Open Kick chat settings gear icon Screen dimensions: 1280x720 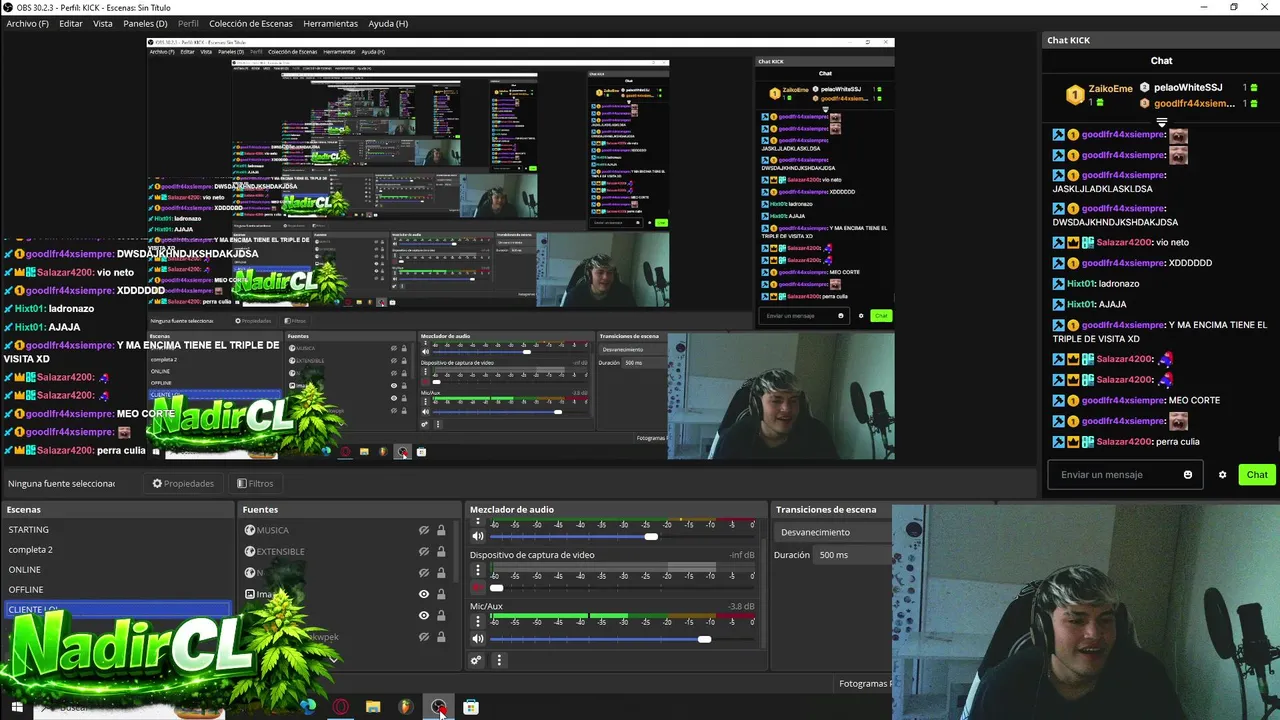(1222, 475)
